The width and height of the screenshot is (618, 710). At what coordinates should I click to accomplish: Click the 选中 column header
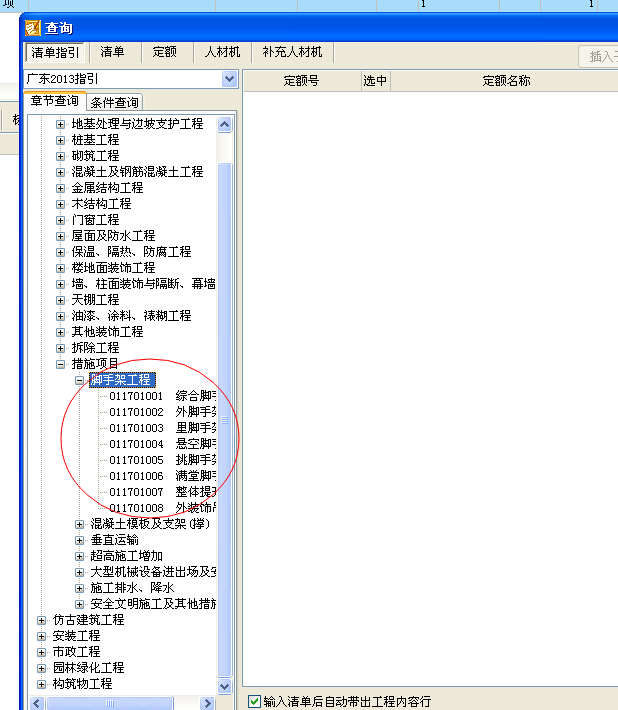click(375, 81)
